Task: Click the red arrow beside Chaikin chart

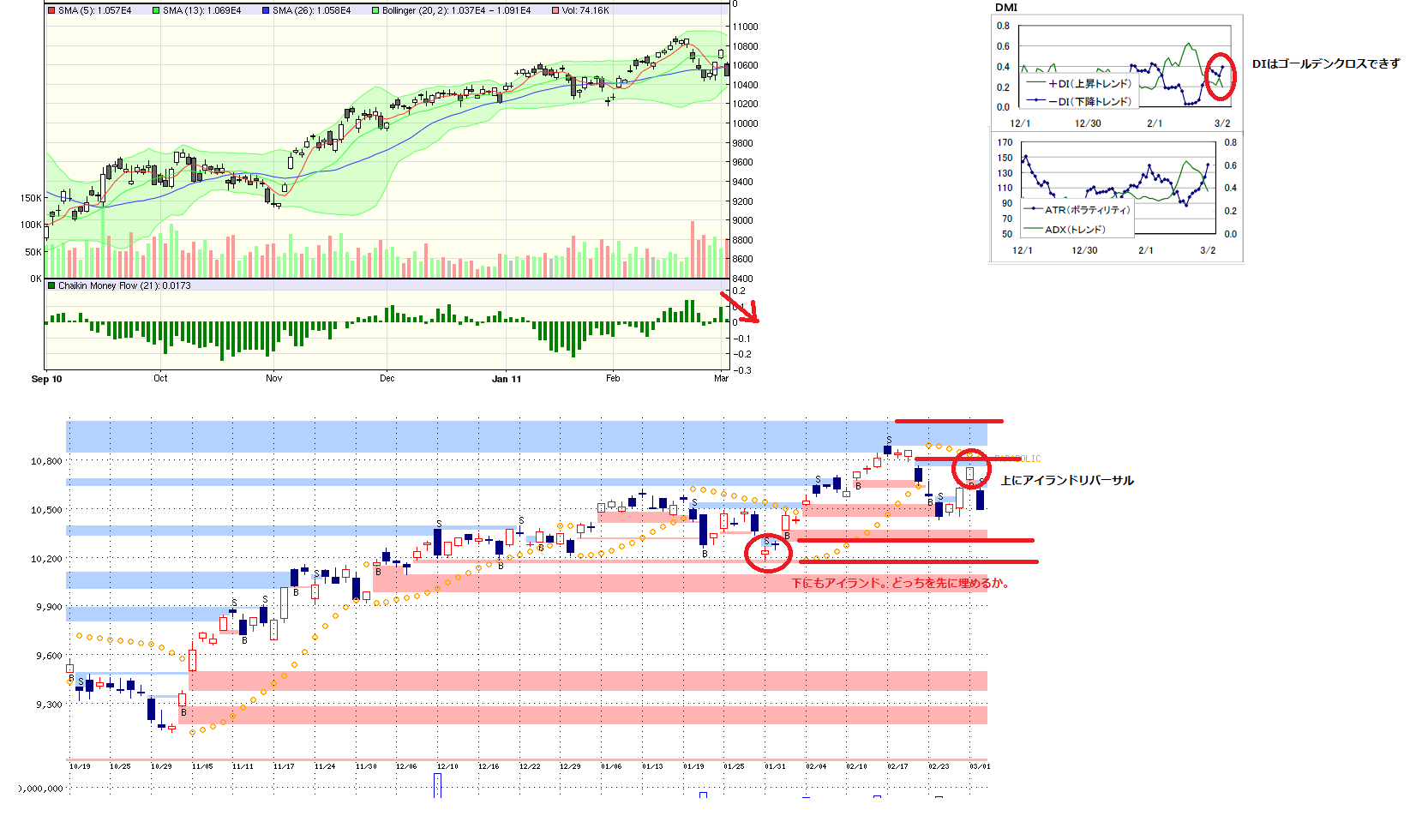Action: coord(739,307)
